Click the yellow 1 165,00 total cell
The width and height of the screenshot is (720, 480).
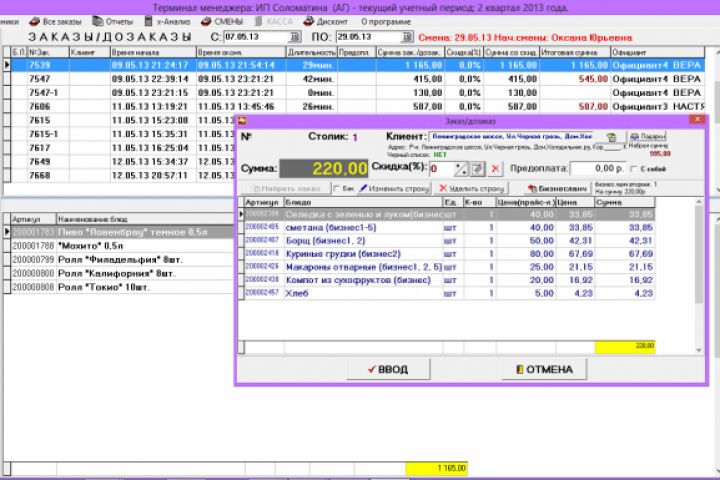(436, 469)
